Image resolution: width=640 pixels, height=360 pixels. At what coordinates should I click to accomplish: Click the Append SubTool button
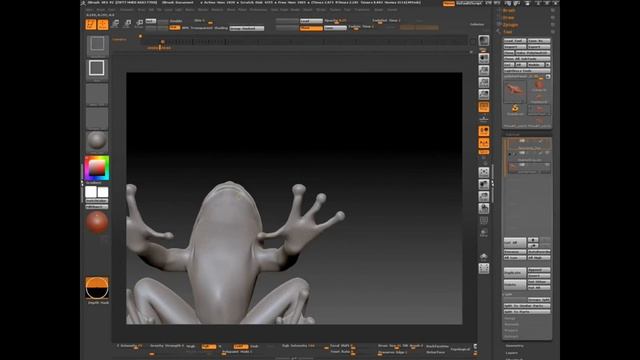pos(539,270)
